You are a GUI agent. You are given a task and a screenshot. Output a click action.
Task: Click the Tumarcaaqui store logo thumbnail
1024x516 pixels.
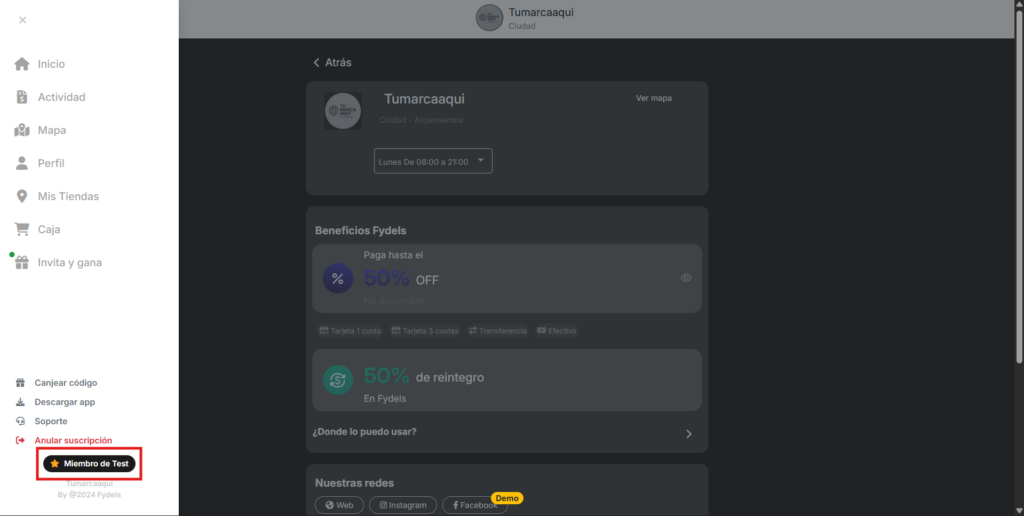pyautogui.click(x=343, y=110)
